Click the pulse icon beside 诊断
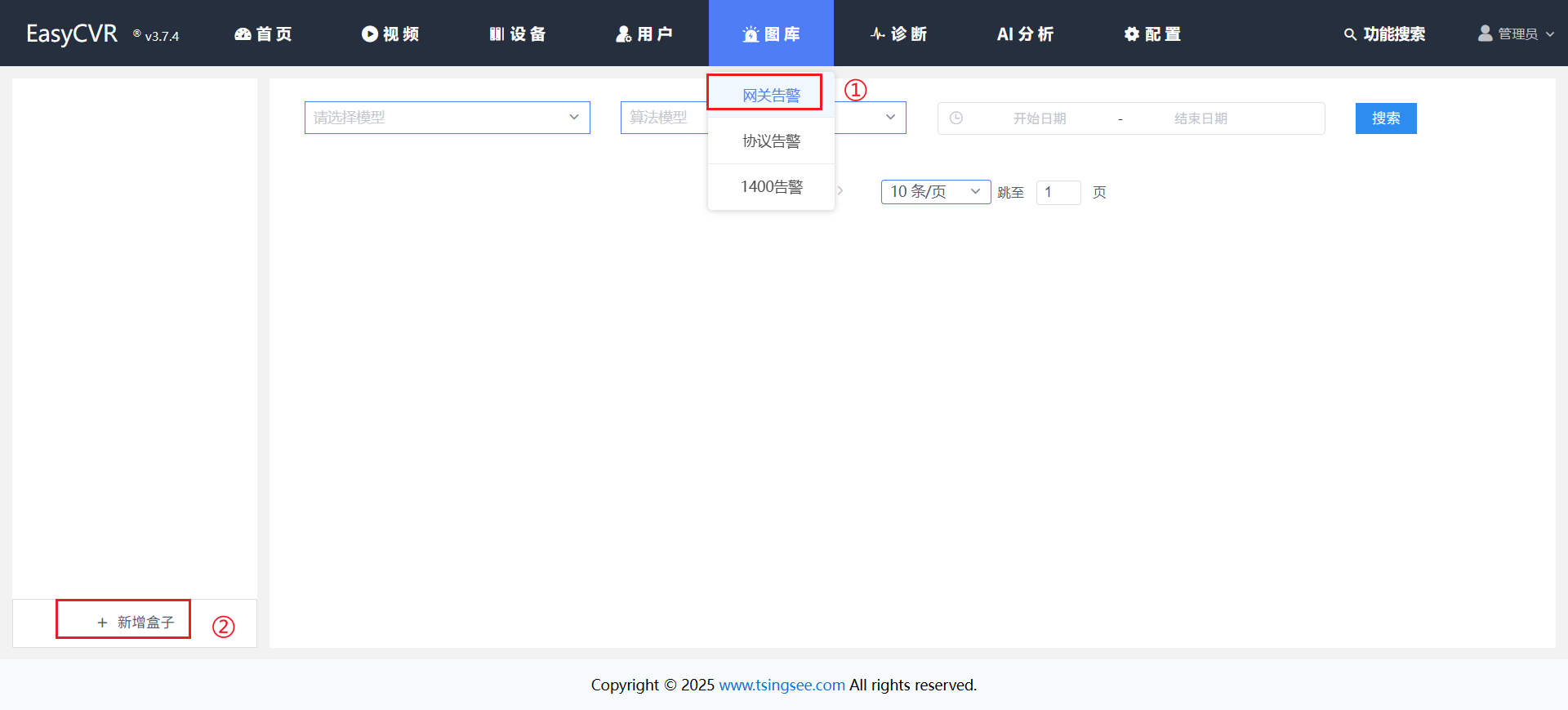Screen dimensions: 1568x710 click(878, 34)
